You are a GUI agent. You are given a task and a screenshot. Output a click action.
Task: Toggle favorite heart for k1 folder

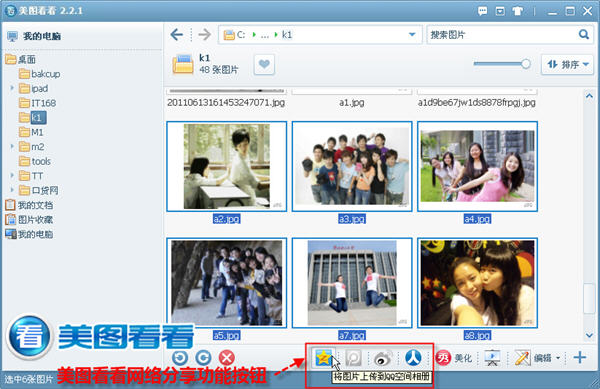point(264,64)
